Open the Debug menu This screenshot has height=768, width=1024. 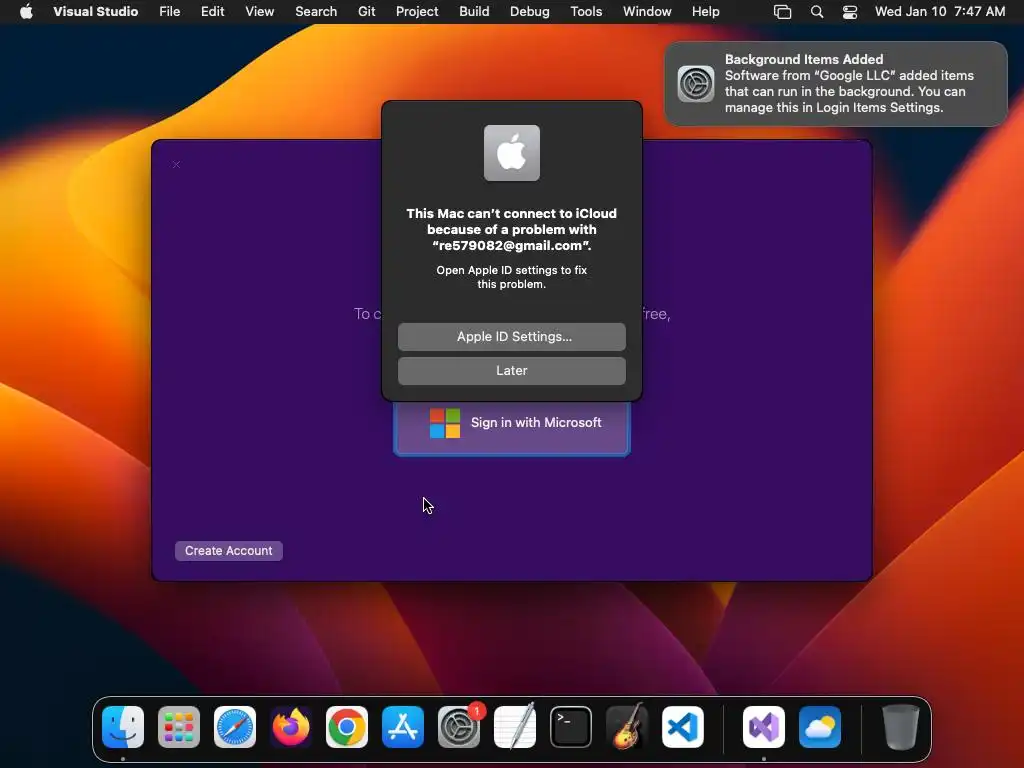point(530,11)
